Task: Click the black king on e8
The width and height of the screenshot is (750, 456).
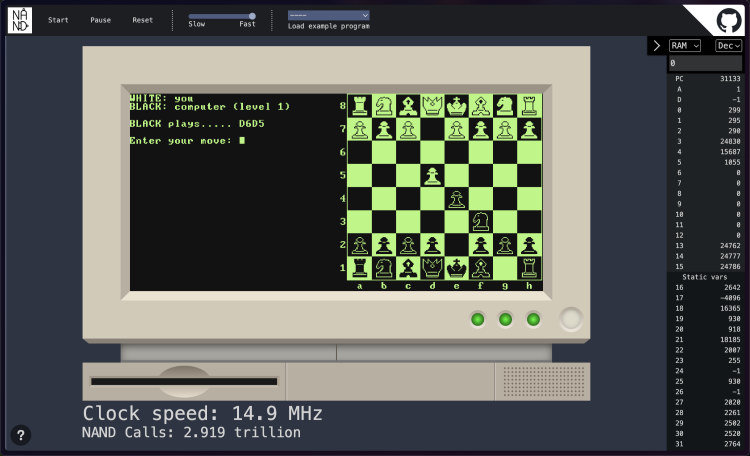Action: tap(457, 105)
